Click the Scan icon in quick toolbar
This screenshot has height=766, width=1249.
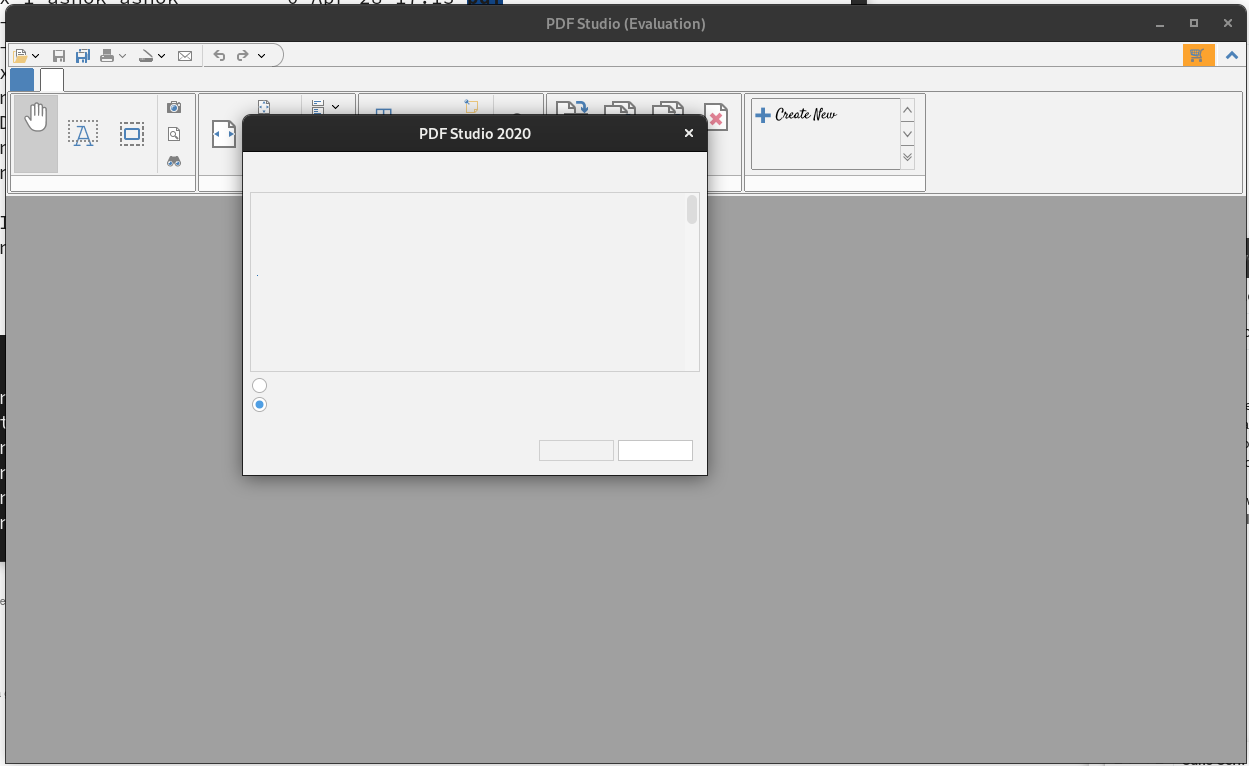tap(146, 56)
